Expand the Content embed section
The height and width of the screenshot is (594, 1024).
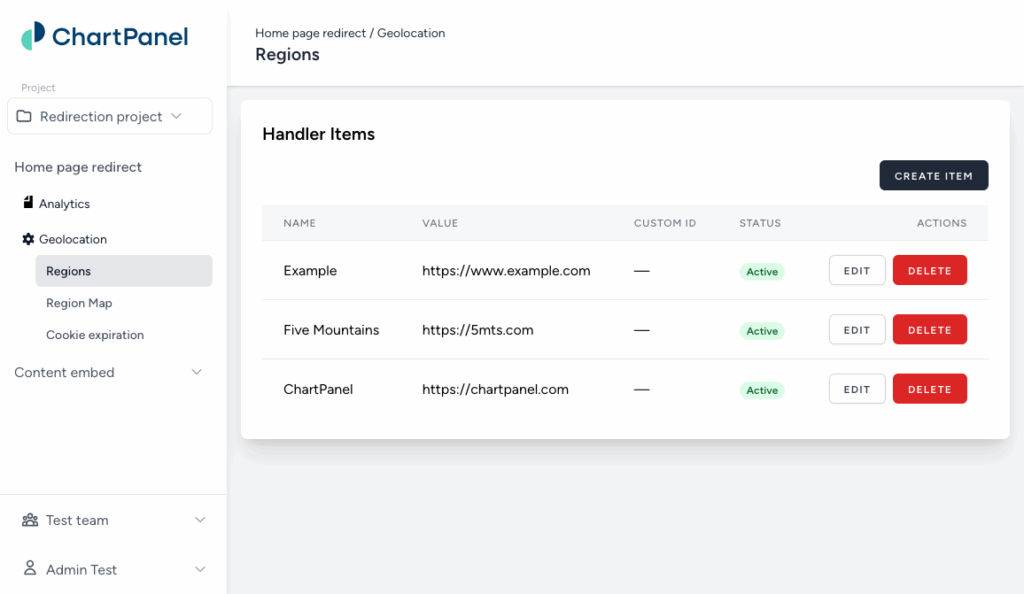pos(197,372)
